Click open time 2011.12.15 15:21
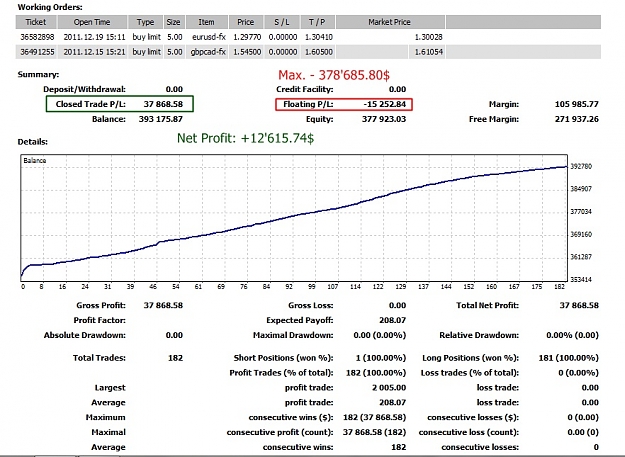Viewport: 625px width, 457px height. (x=94, y=52)
